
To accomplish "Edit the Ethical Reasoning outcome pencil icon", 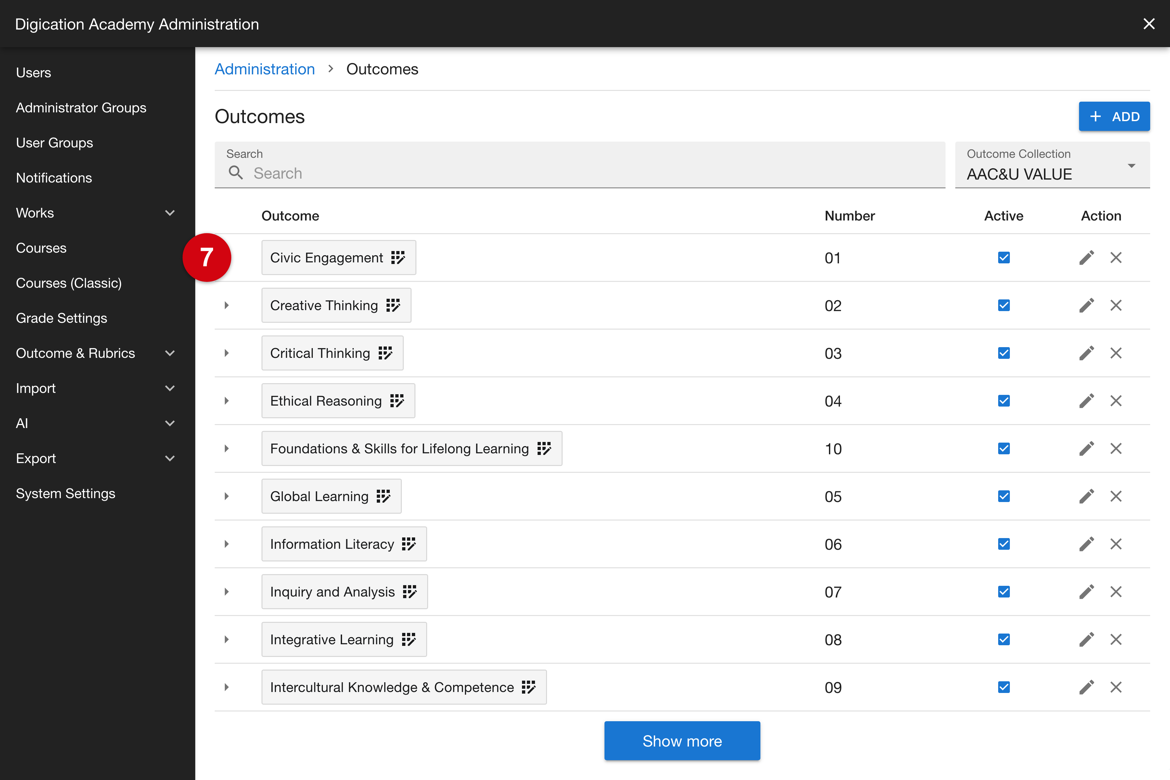I will [x=1086, y=401].
